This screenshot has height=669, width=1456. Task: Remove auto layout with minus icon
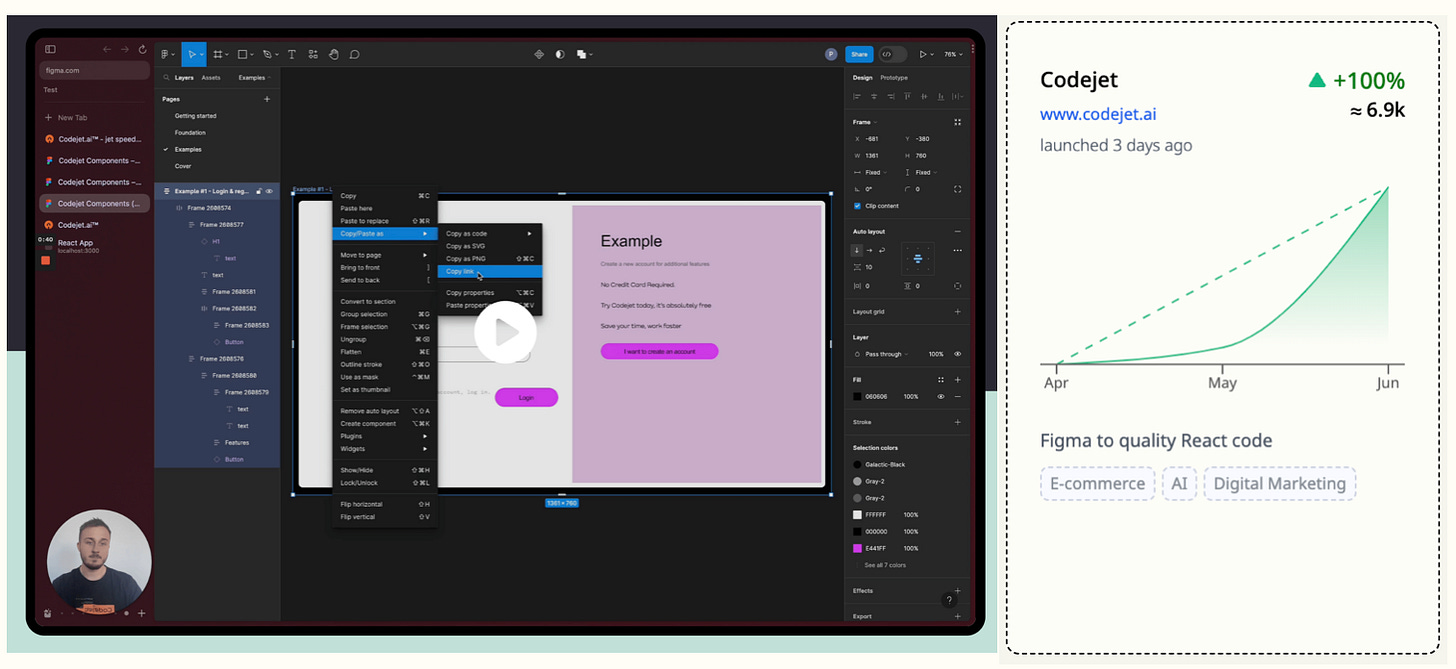coord(957,231)
